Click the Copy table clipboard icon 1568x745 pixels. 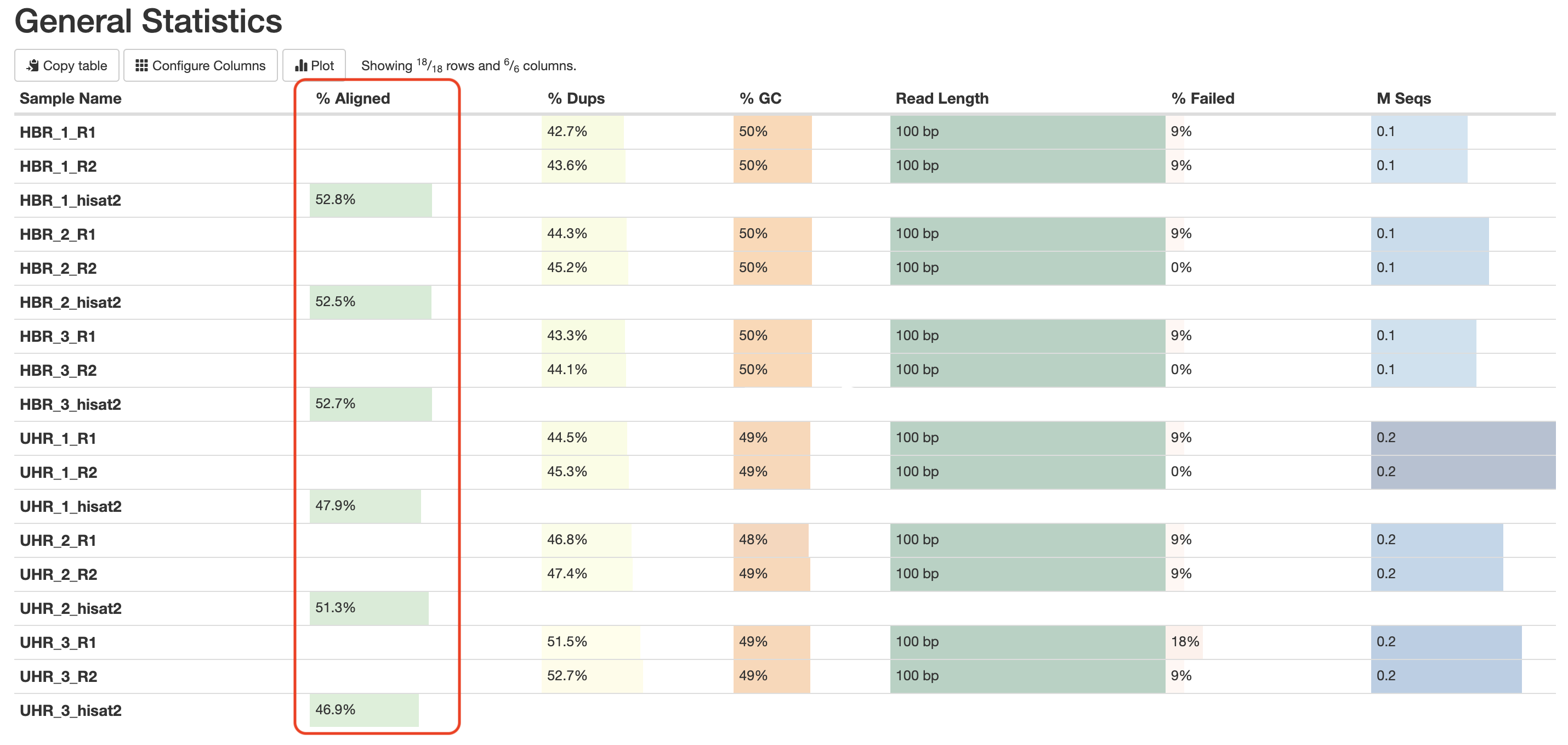click(33, 65)
